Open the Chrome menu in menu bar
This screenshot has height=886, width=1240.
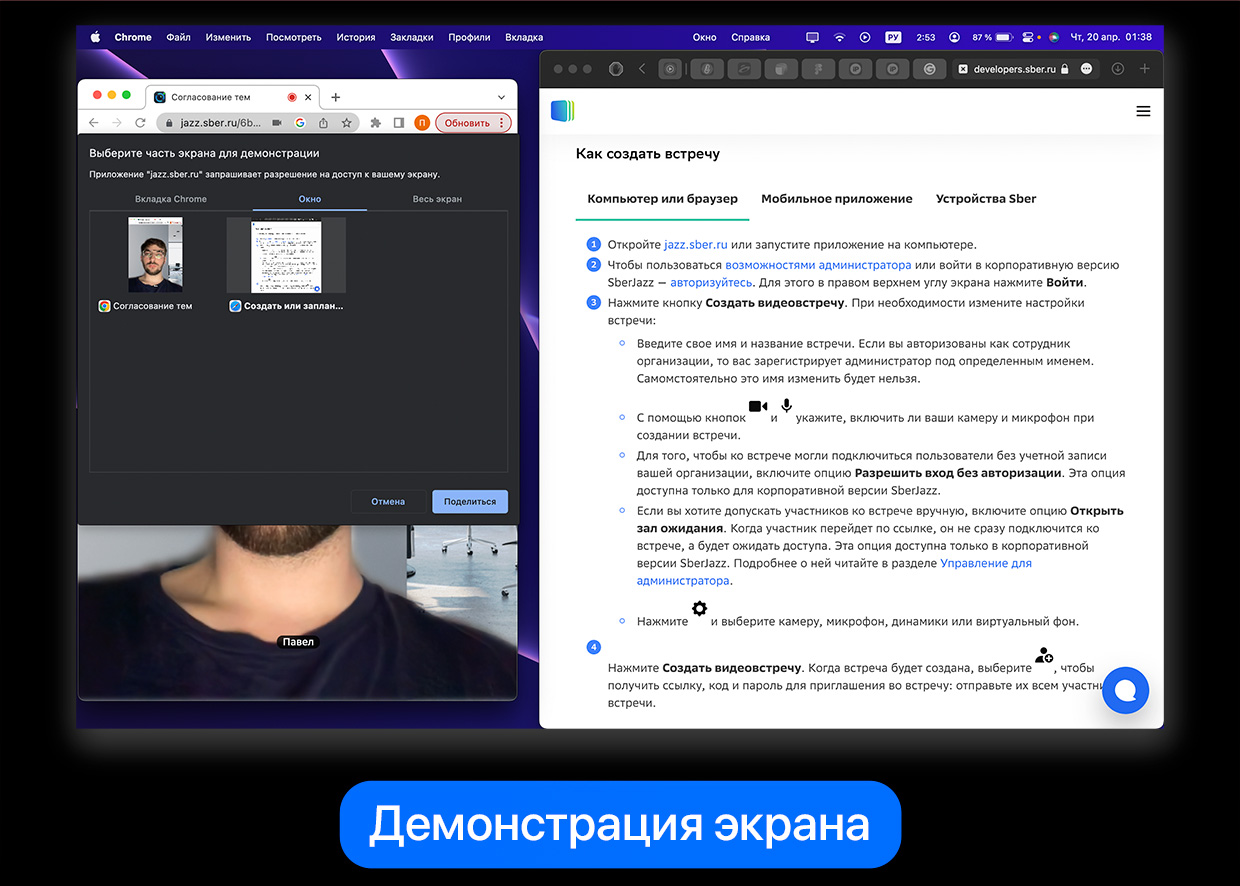(x=133, y=37)
